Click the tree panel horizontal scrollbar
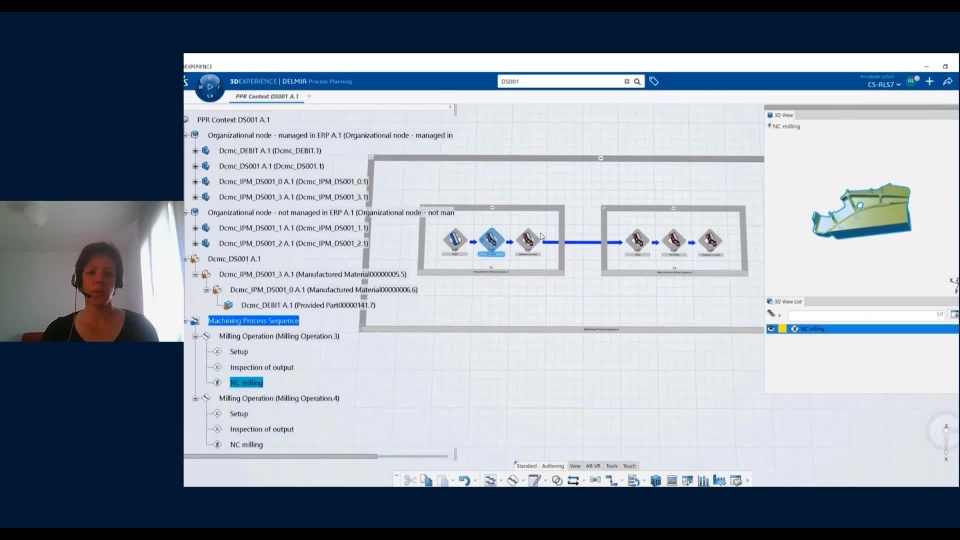Image resolution: width=960 pixels, height=540 pixels. pos(281,456)
